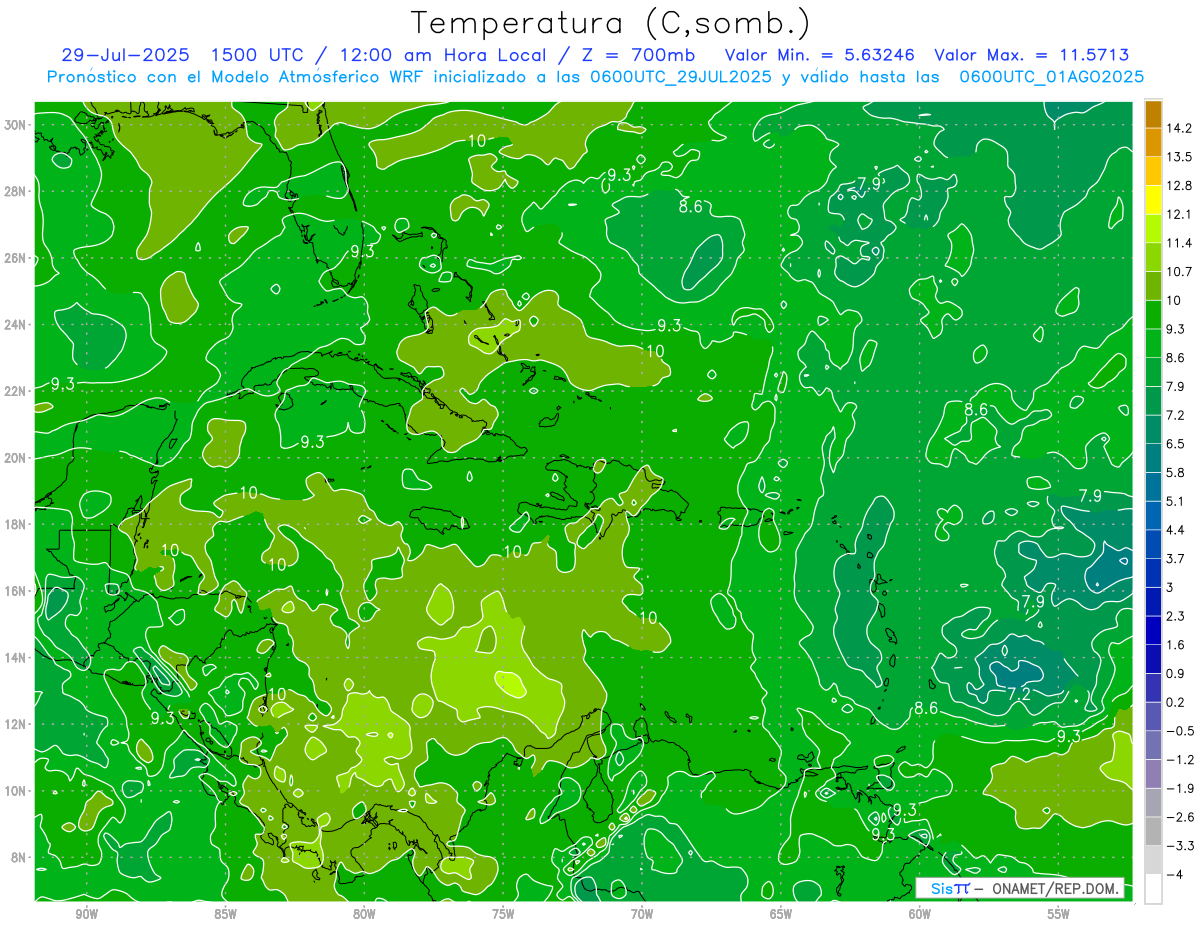
Task: Click the colorbar label "0.2"
Action: [1174, 702]
